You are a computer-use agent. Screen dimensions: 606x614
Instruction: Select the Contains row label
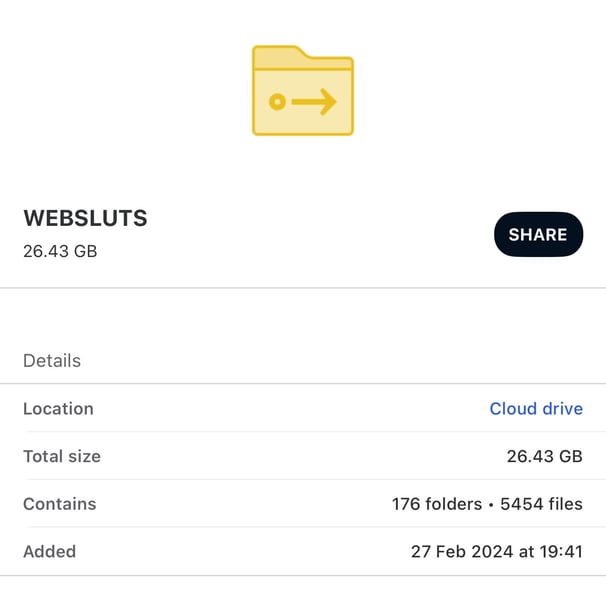point(60,504)
